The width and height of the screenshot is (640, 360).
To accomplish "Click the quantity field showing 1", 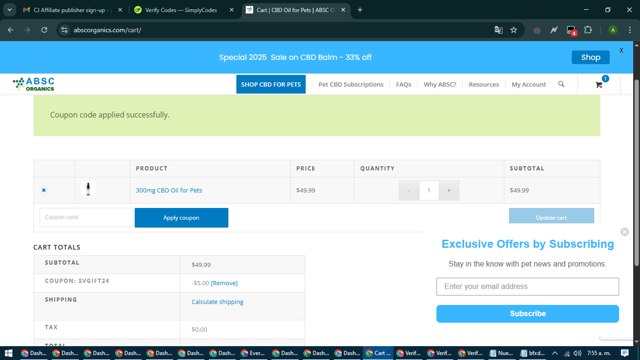I will click(x=429, y=190).
